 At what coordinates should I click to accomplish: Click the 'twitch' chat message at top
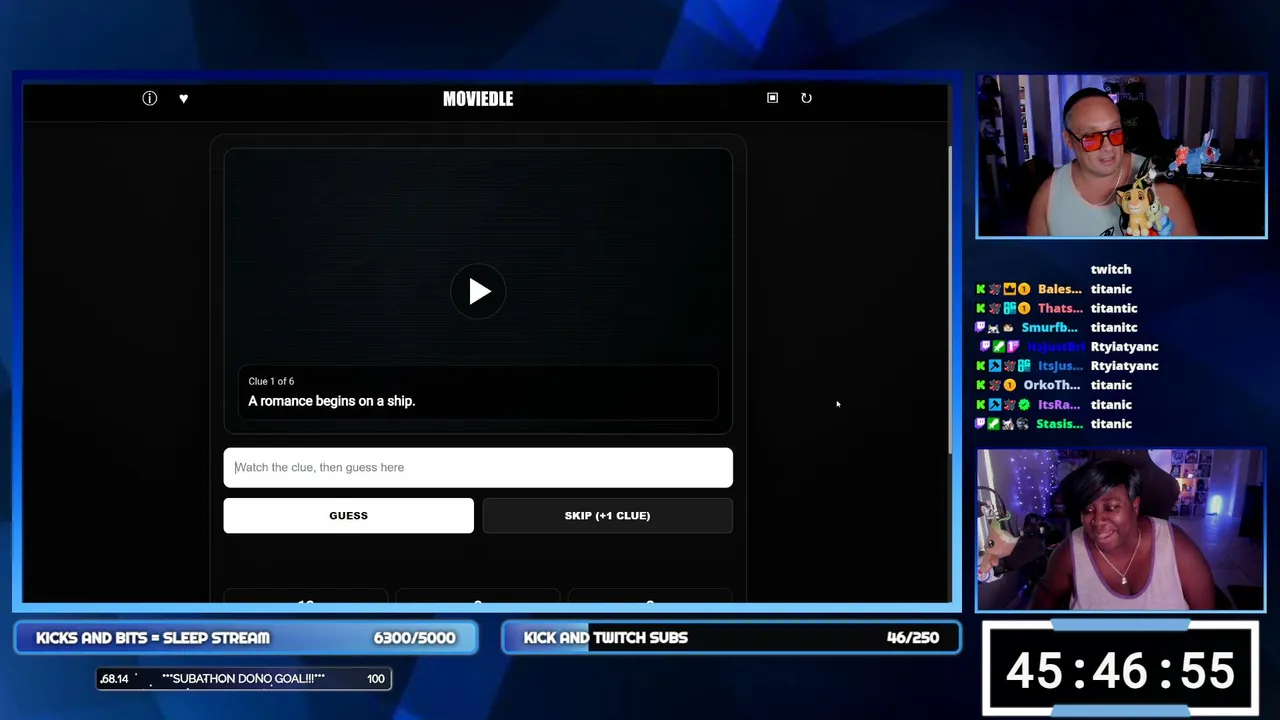(1110, 269)
